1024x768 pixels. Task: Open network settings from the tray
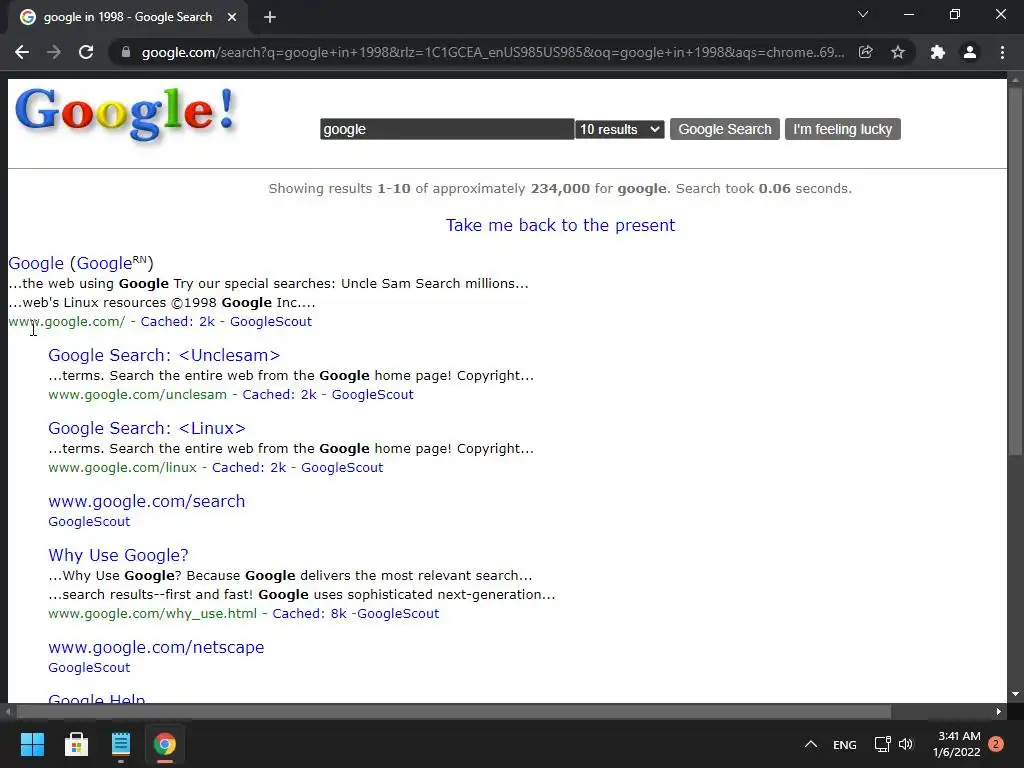882,744
